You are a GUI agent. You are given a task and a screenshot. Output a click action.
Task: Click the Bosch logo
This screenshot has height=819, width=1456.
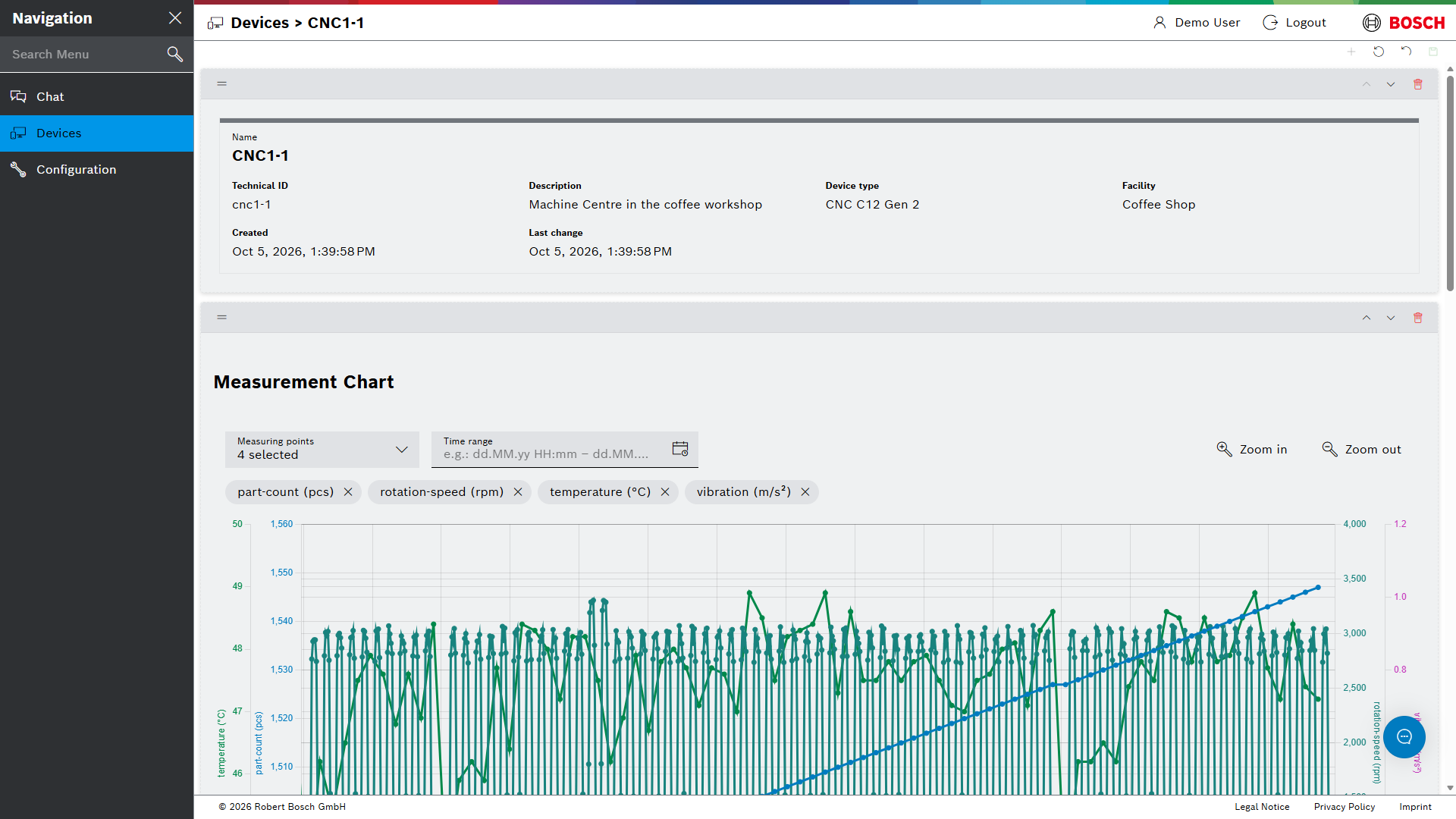pos(1404,23)
